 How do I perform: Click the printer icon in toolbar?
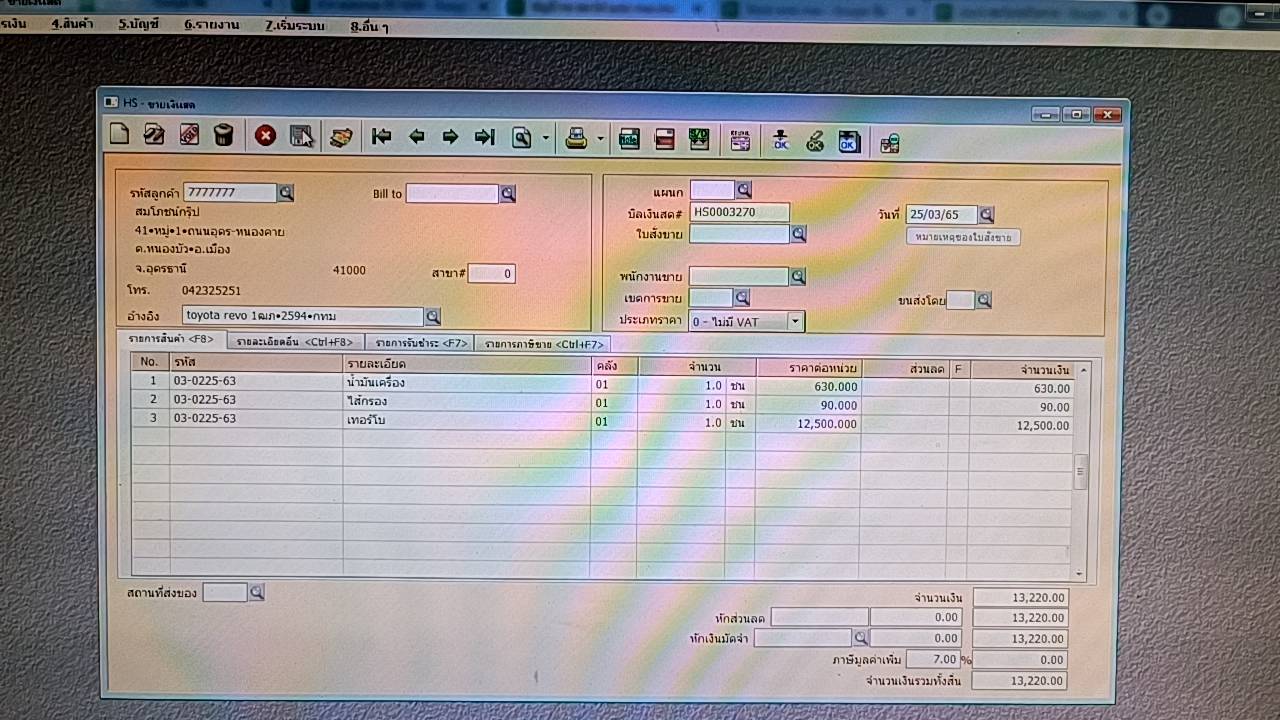[576, 139]
